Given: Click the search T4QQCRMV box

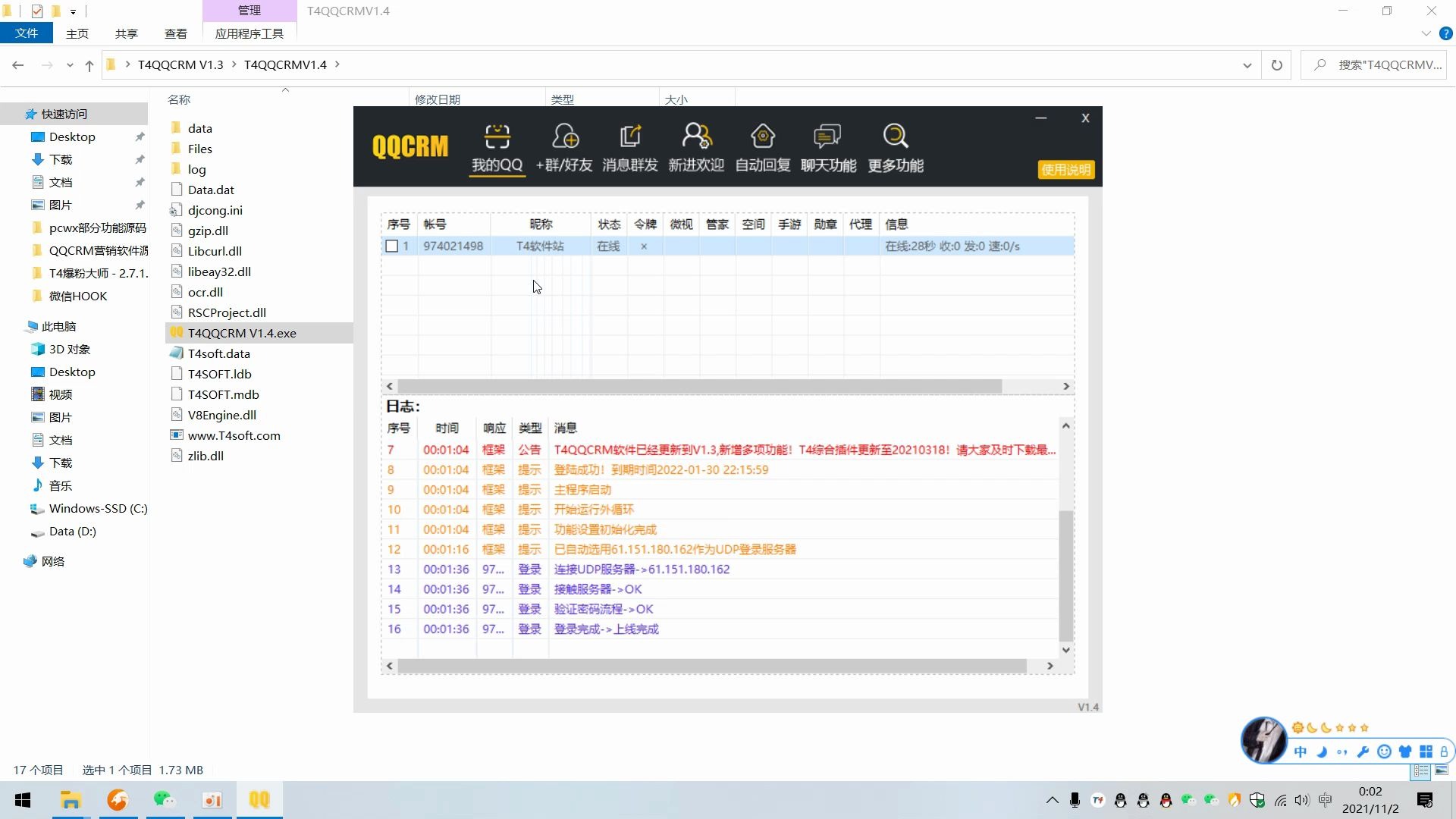Looking at the screenshot, I should point(1373,65).
